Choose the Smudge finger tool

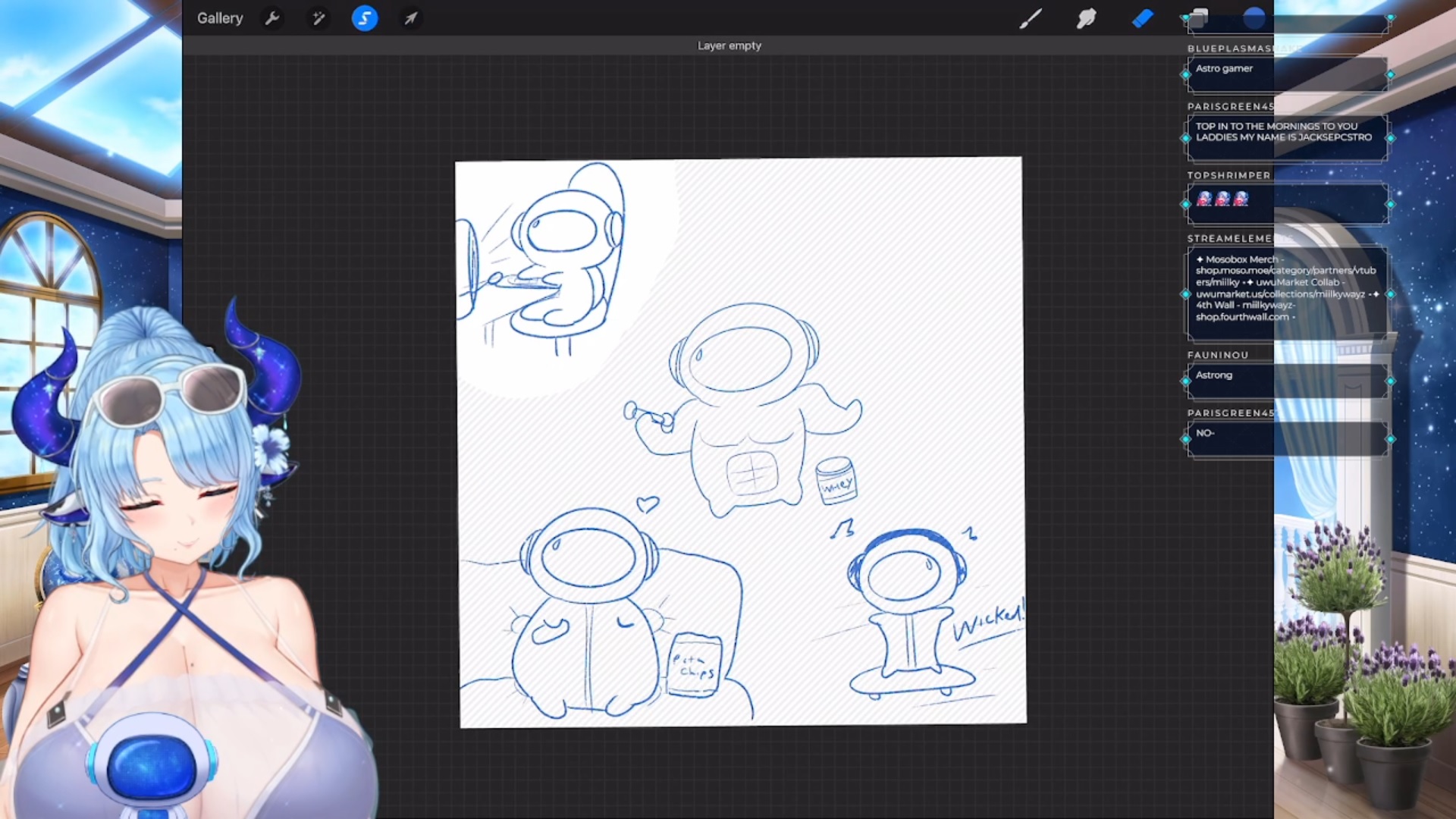click(1086, 18)
